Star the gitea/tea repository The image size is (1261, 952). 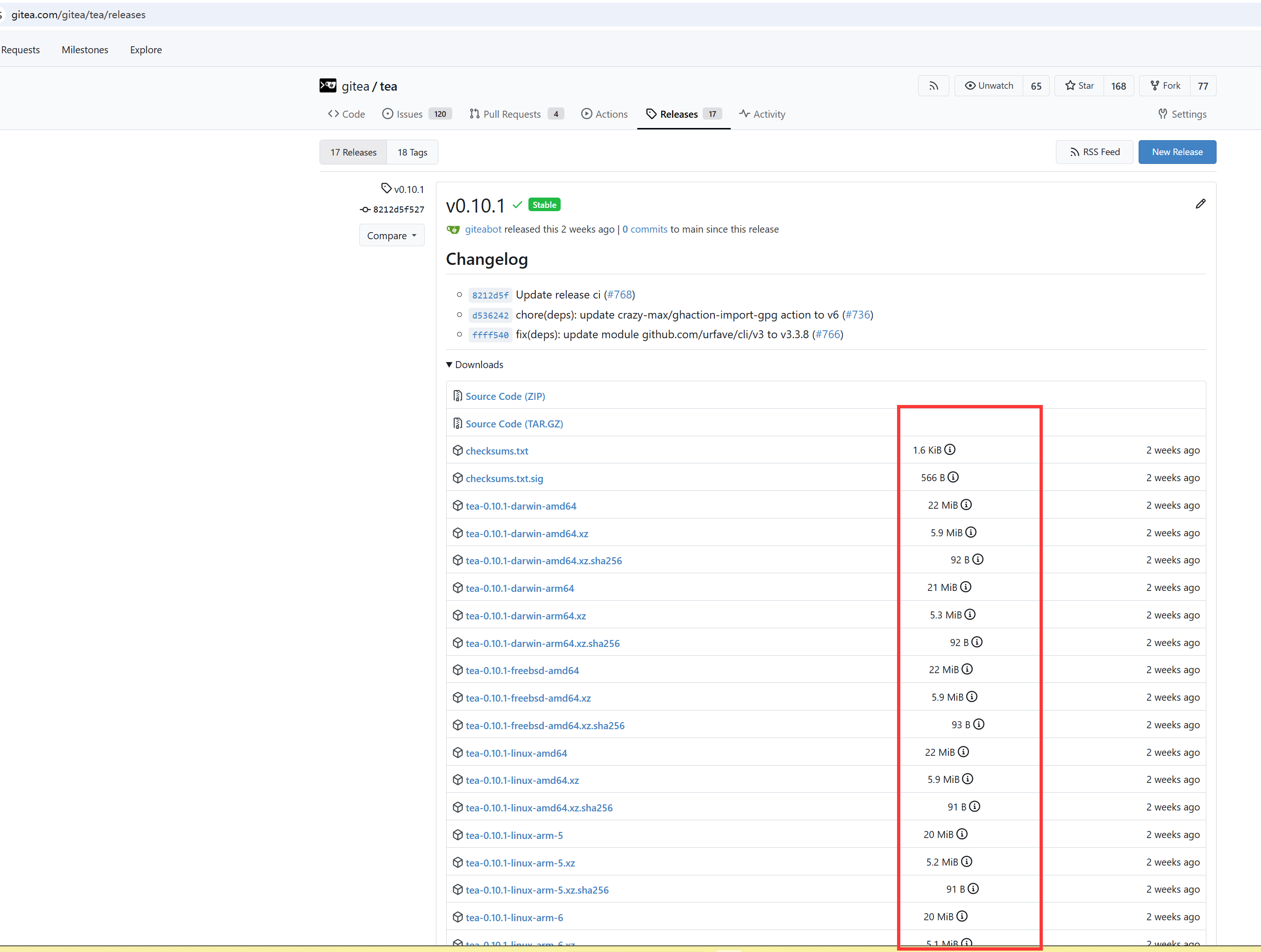click(1080, 86)
